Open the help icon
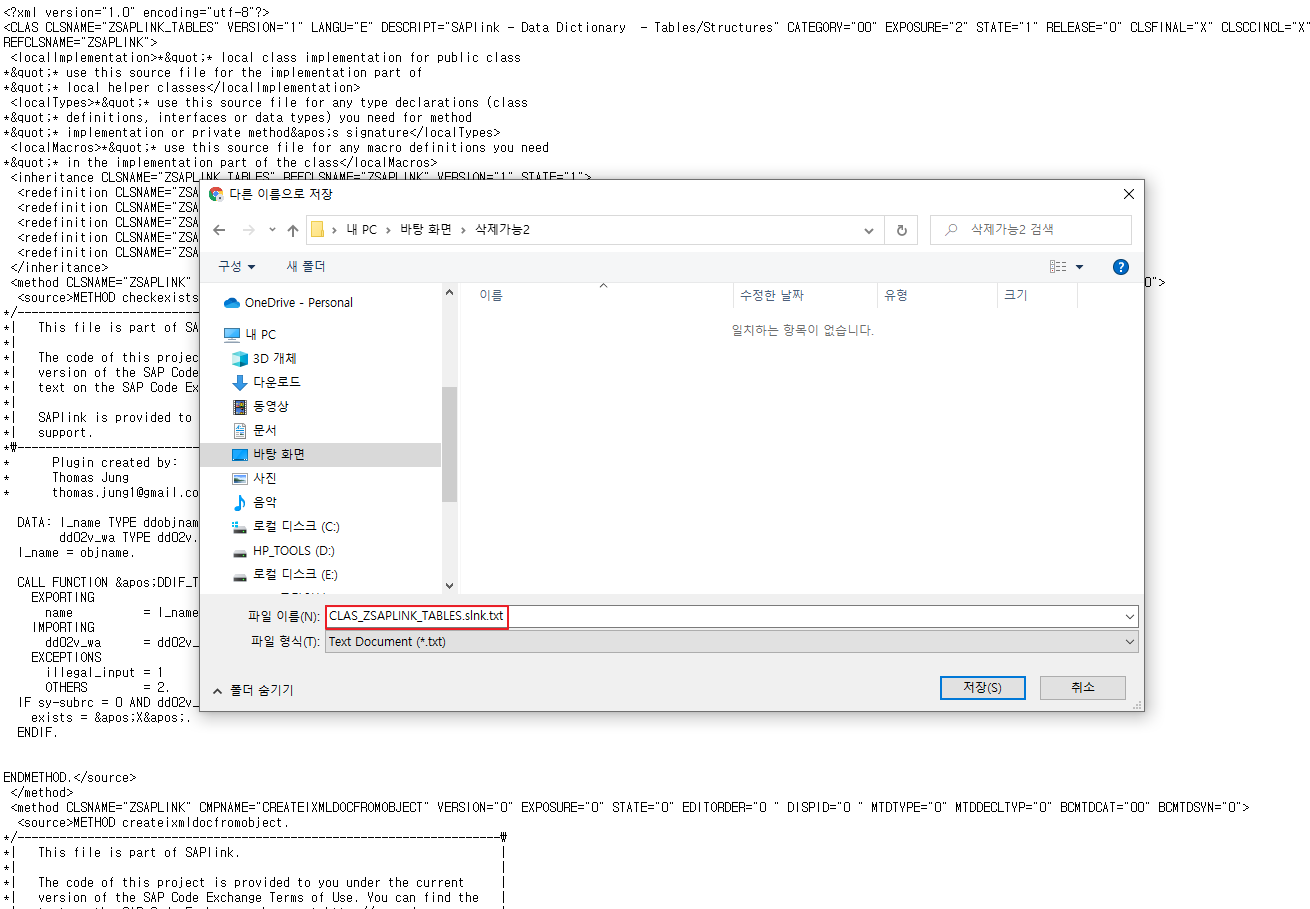Image resolution: width=1310 pixels, height=909 pixels. (1121, 267)
